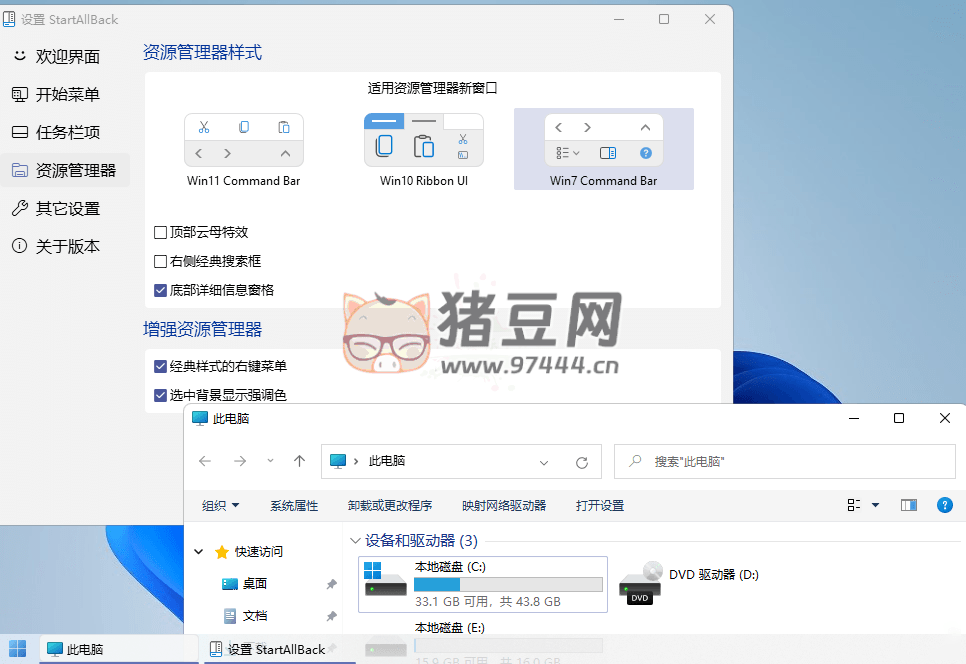966x664 pixels.
Task: Choose the Win10 Ribbon UI style preview
Action: [423, 140]
